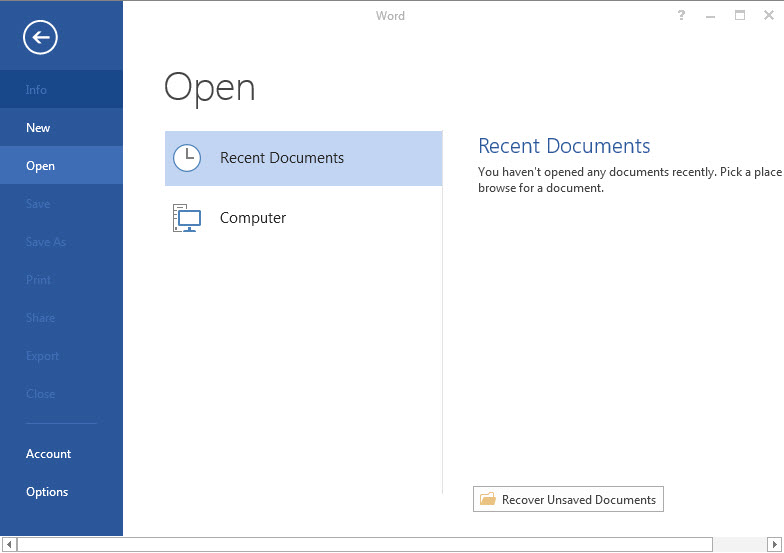784x553 pixels.
Task: Click the blue Recent Documents heading
Action: tap(564, 146)
